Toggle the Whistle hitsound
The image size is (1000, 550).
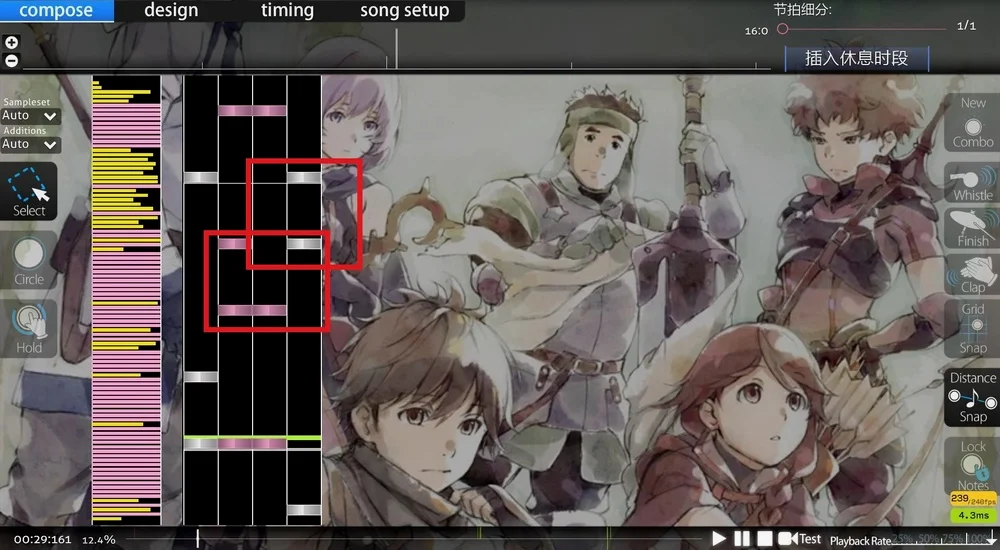tap(973, 183)
